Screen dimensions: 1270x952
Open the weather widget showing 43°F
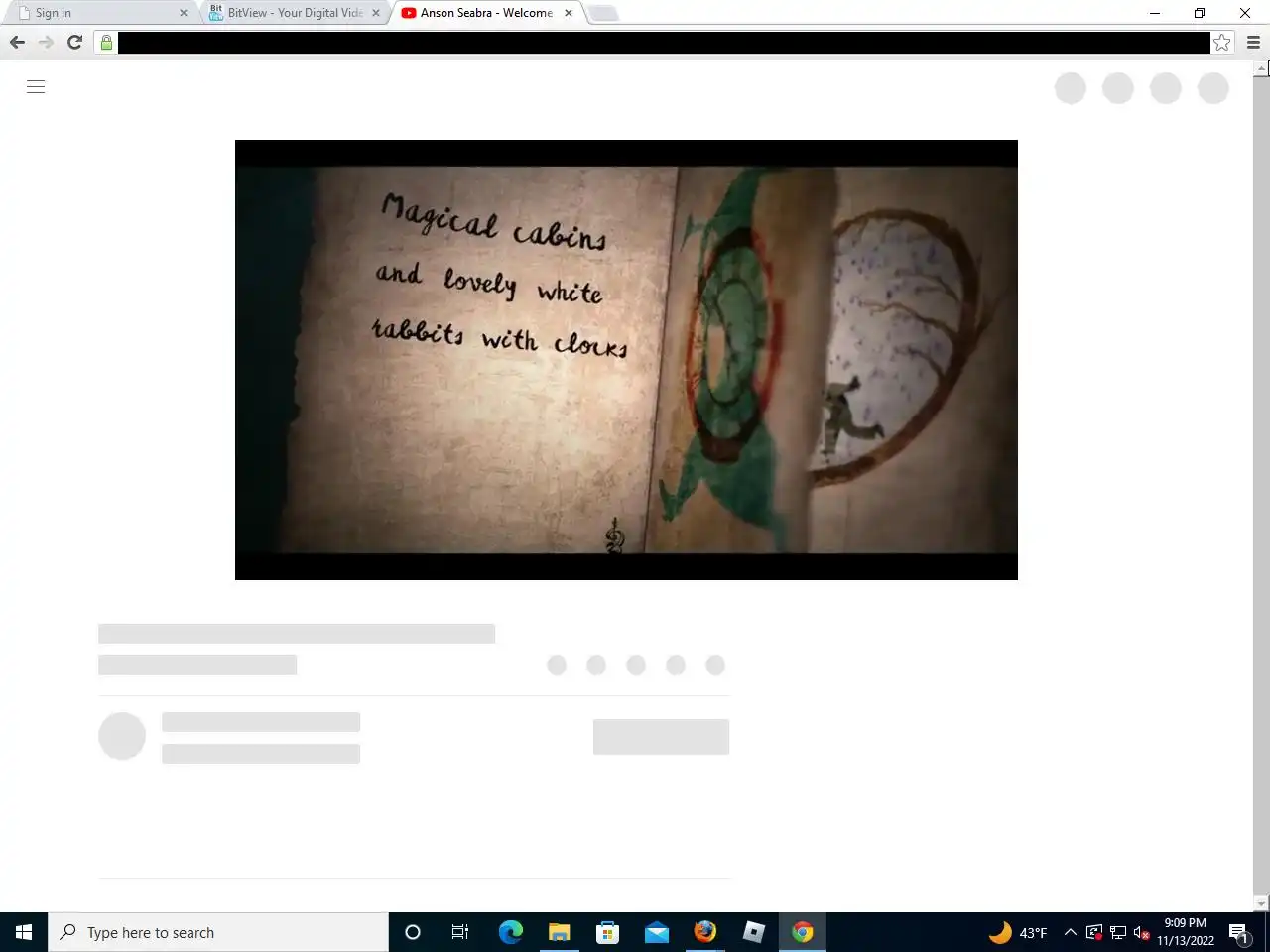pyautogui.click(x=1018, y=932)
